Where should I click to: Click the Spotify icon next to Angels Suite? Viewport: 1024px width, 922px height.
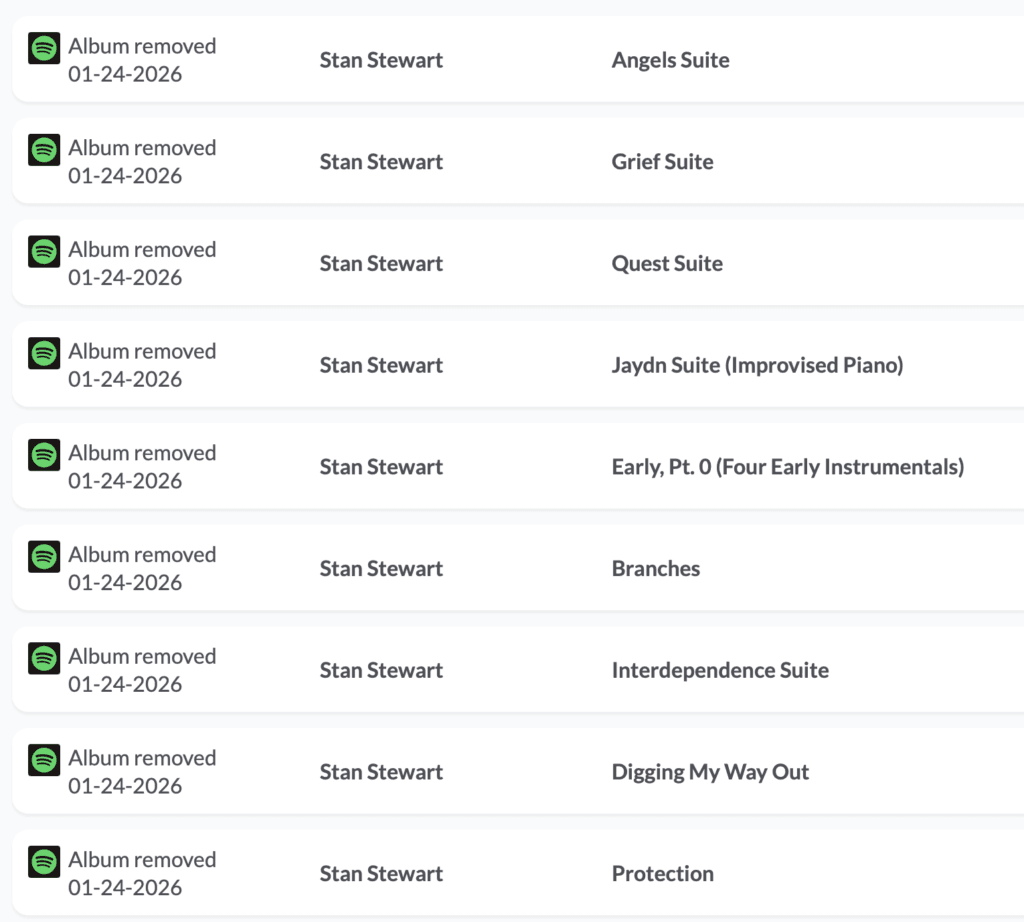tap(43, 47)
